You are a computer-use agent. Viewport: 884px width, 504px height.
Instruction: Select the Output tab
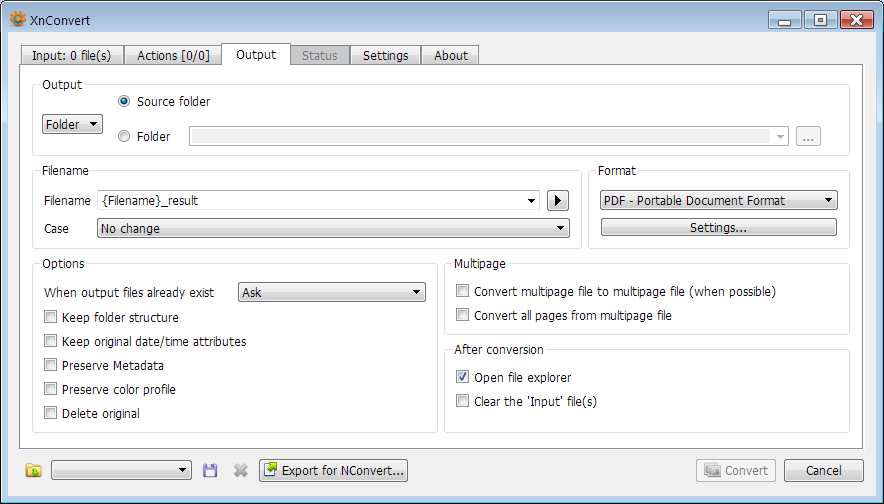[256, 54]
